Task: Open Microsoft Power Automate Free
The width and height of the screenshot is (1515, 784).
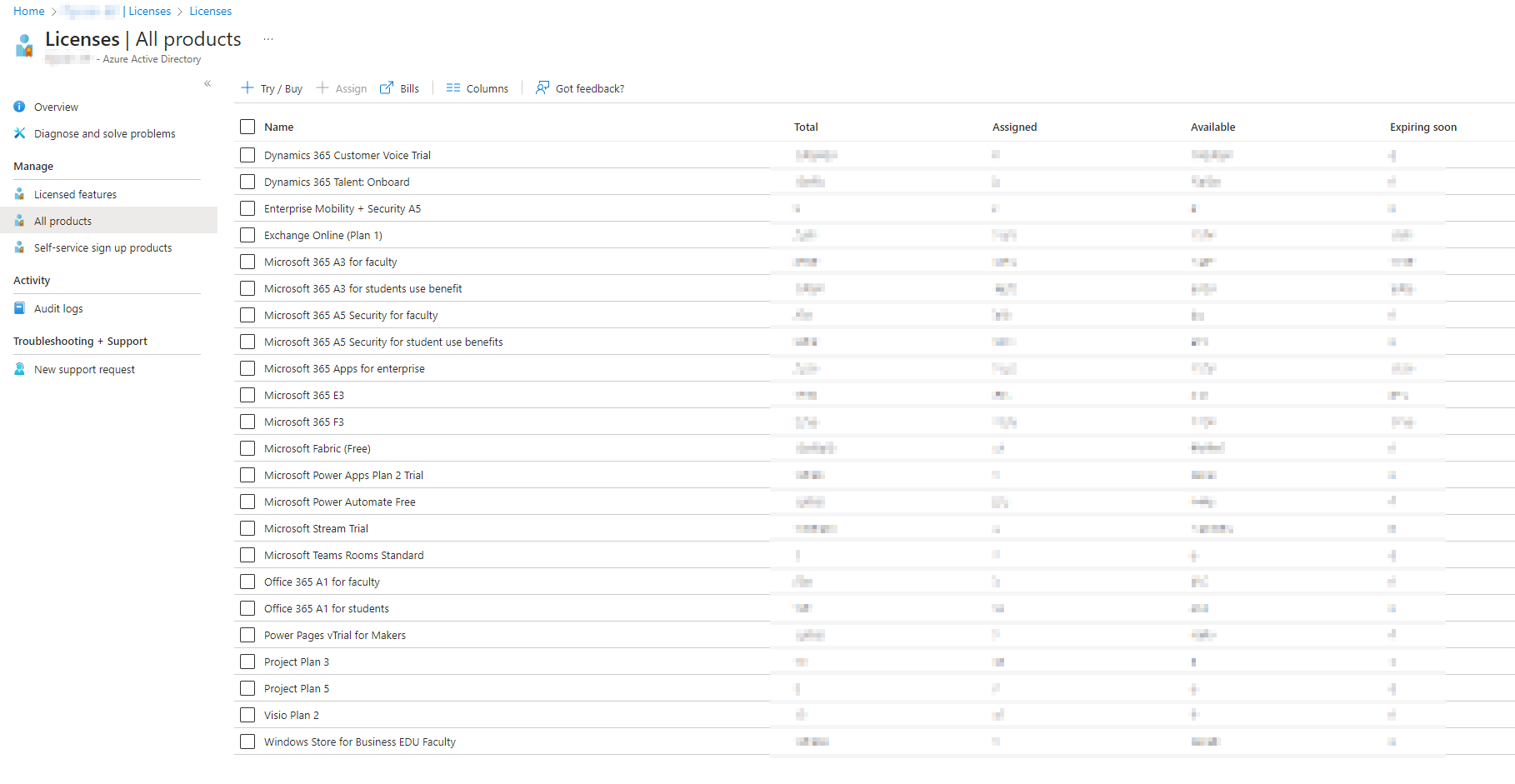Action: pyautogui.click(x=340, y=502)
